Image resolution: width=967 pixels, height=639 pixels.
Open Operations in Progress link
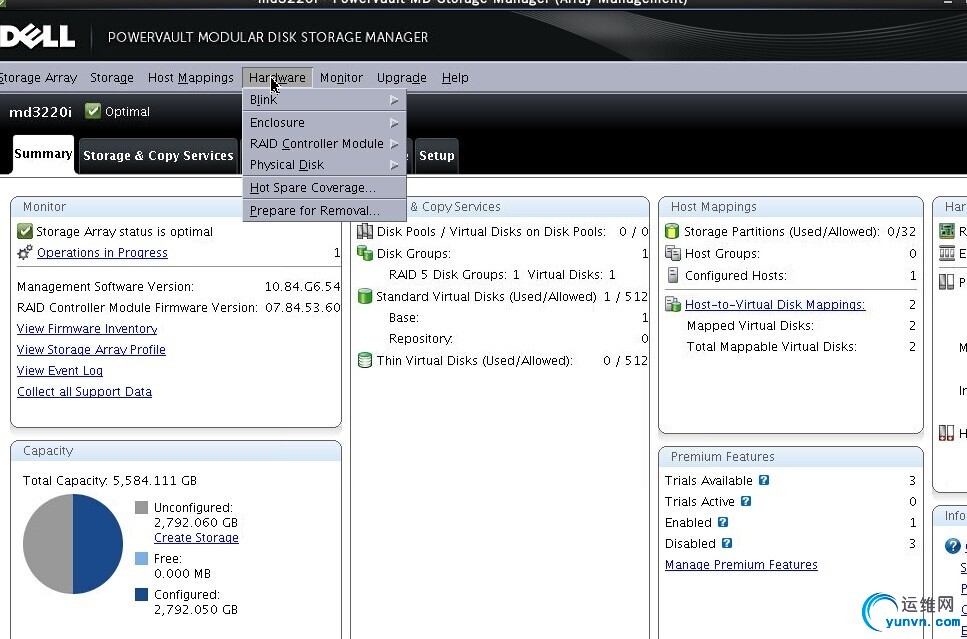tap(102, 253)
